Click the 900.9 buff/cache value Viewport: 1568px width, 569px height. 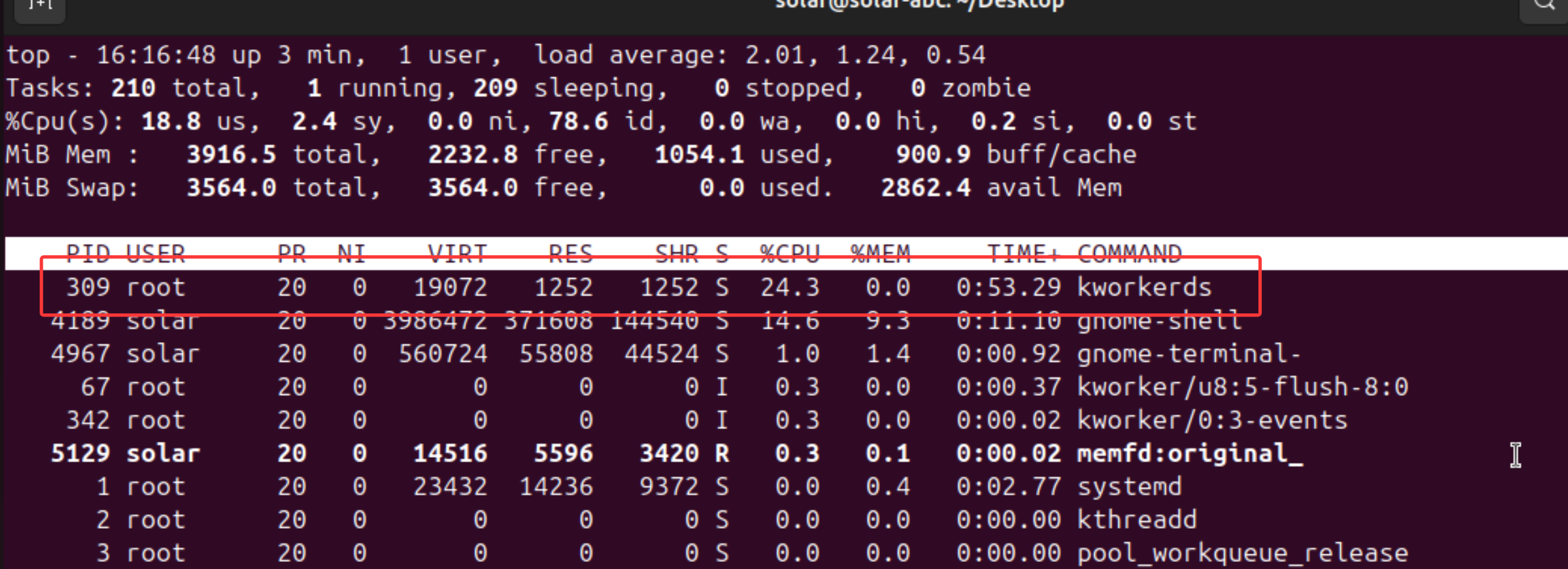tap(933, 155)
